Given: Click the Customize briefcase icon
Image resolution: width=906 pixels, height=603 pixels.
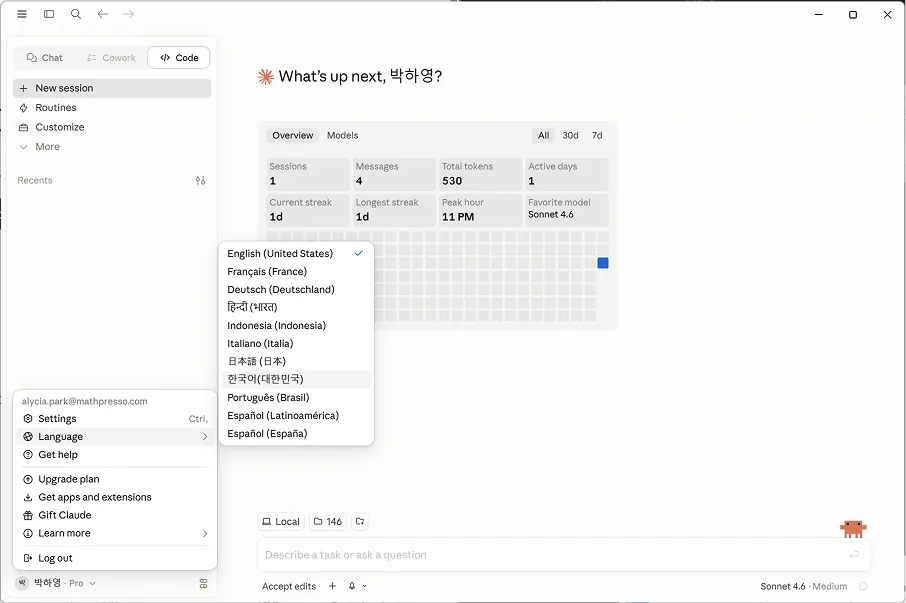Looking at the screenshot, I should tap(24, 127).
